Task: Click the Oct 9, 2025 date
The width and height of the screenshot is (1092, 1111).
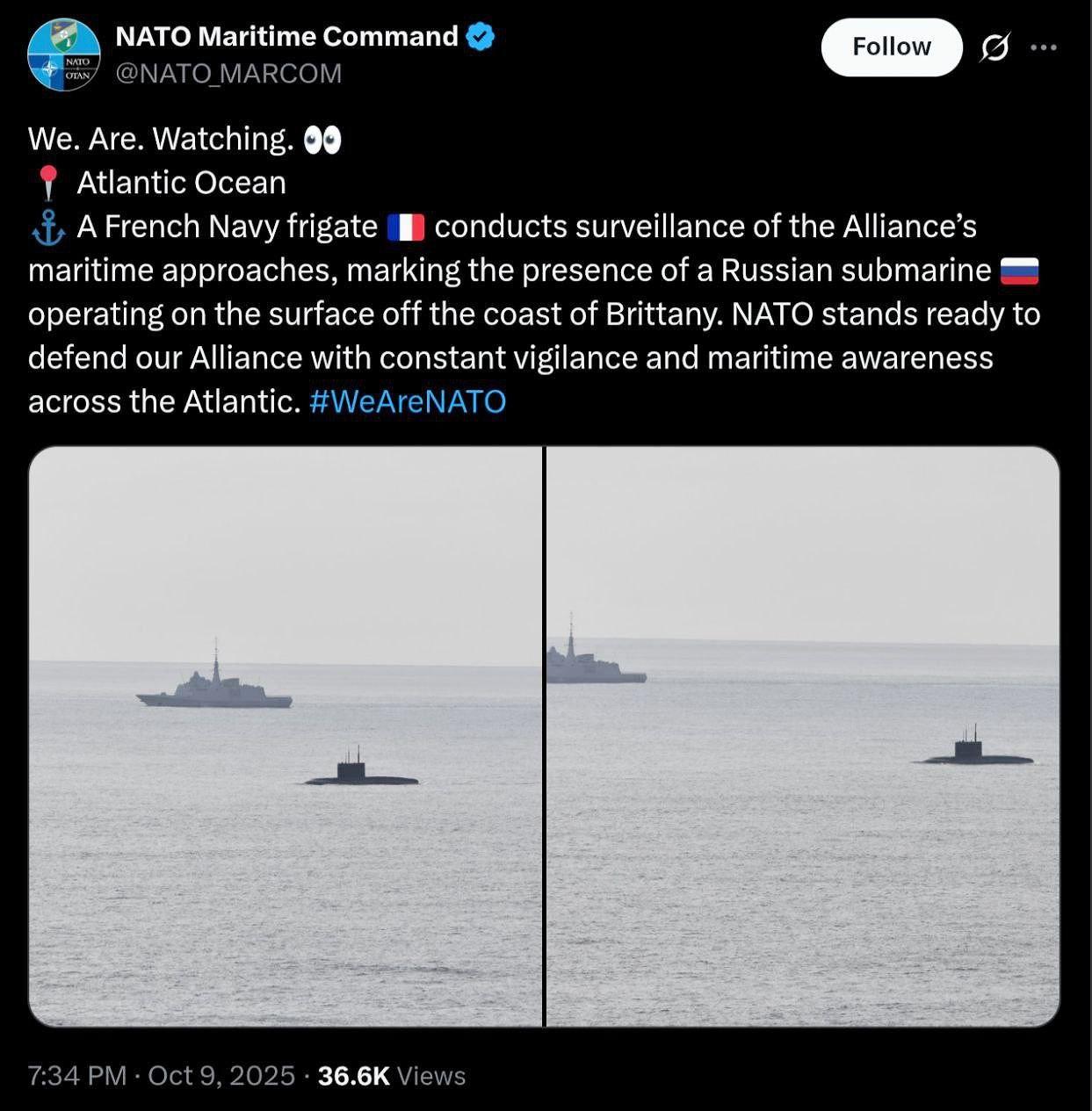Action: (x=221, y=1076)
